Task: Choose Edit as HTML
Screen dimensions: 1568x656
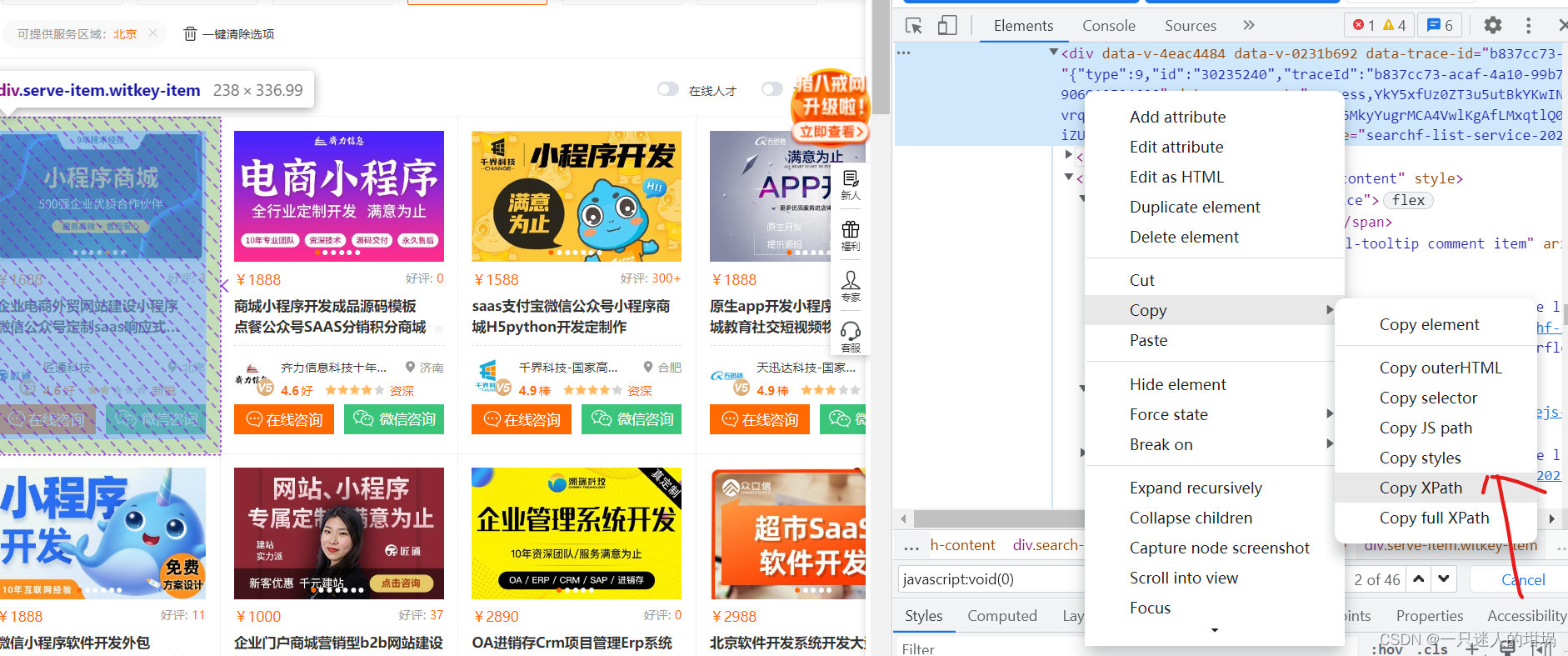Action: point(1215,177)
